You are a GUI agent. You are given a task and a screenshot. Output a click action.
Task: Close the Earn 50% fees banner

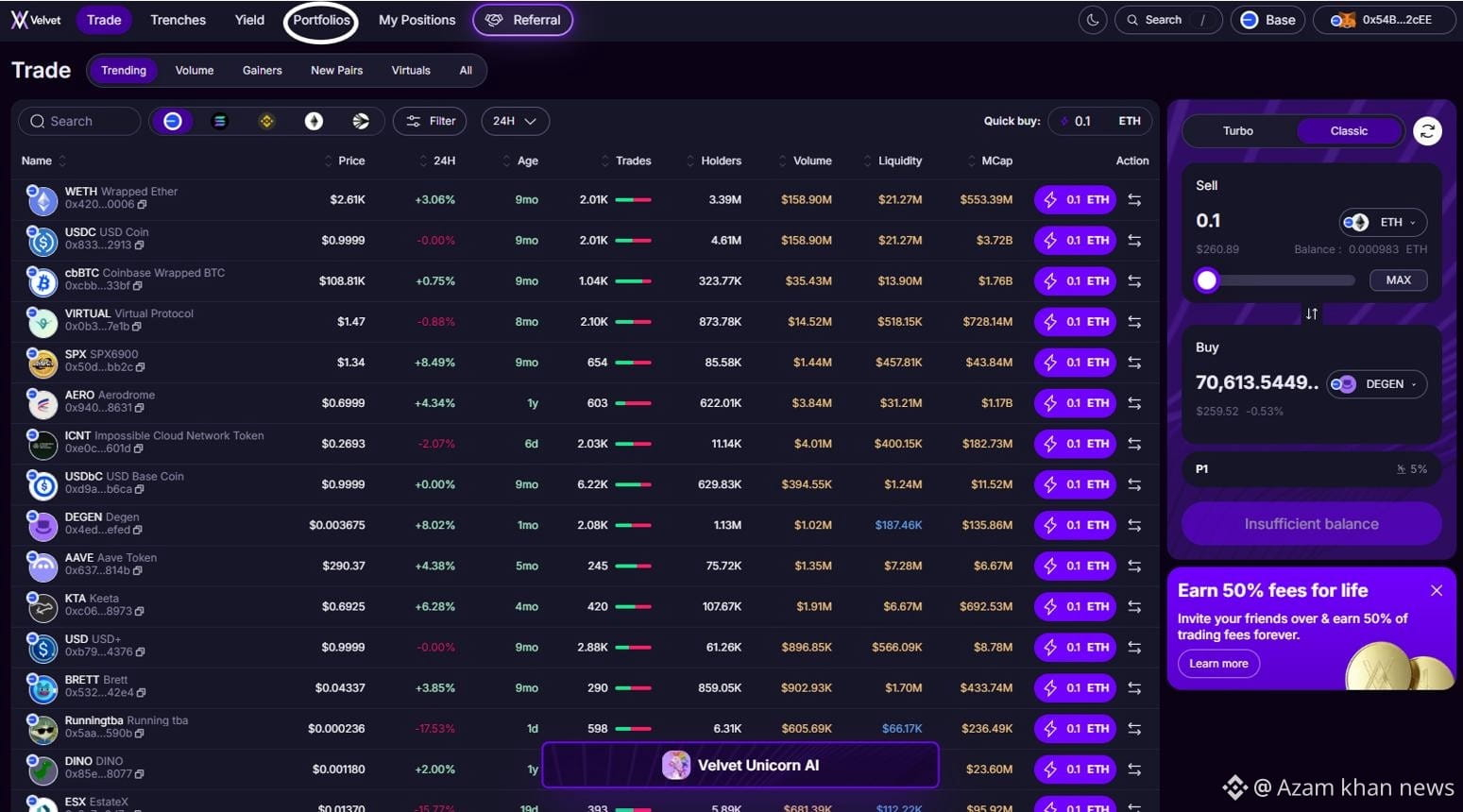[x=1437, y=590]
